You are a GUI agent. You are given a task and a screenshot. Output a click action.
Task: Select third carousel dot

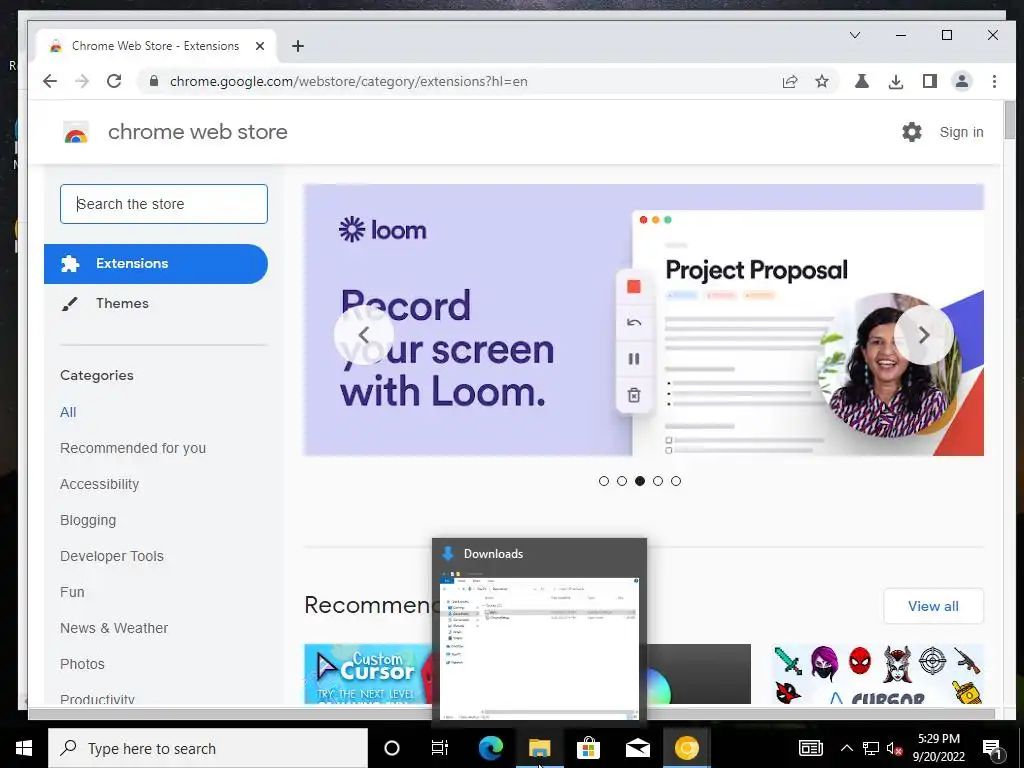pyautogui.click(x=640, y=481)
